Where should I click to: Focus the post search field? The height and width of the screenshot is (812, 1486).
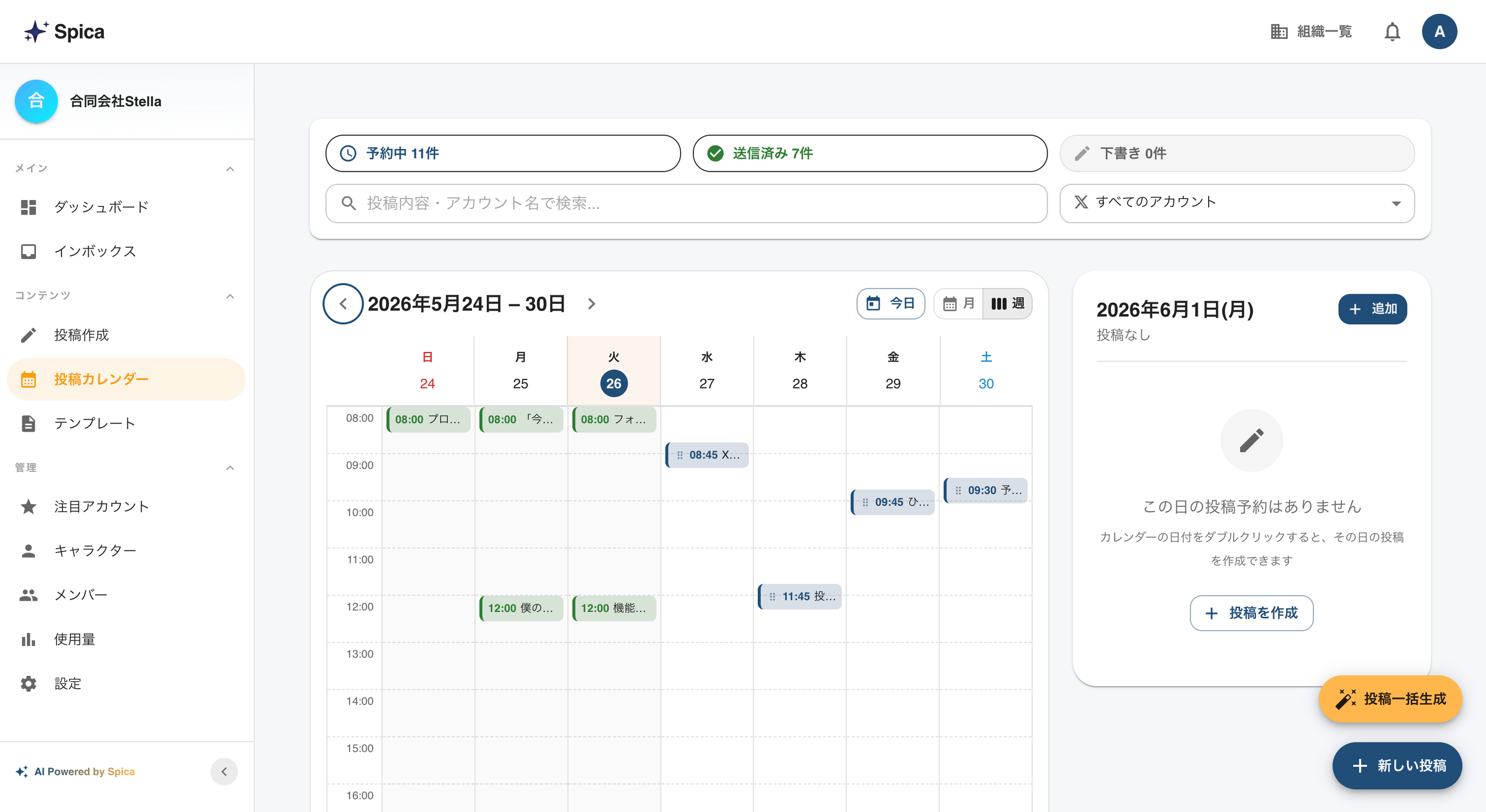pos(687,203)
